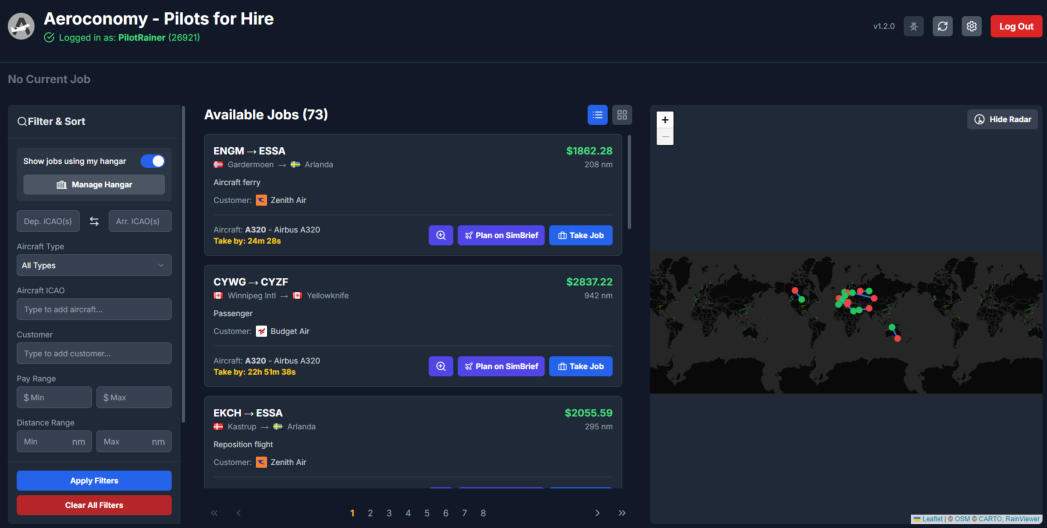Screen dimensions: 1047x528
Task: Click the bug report icon in header
Action: [913, 26]
